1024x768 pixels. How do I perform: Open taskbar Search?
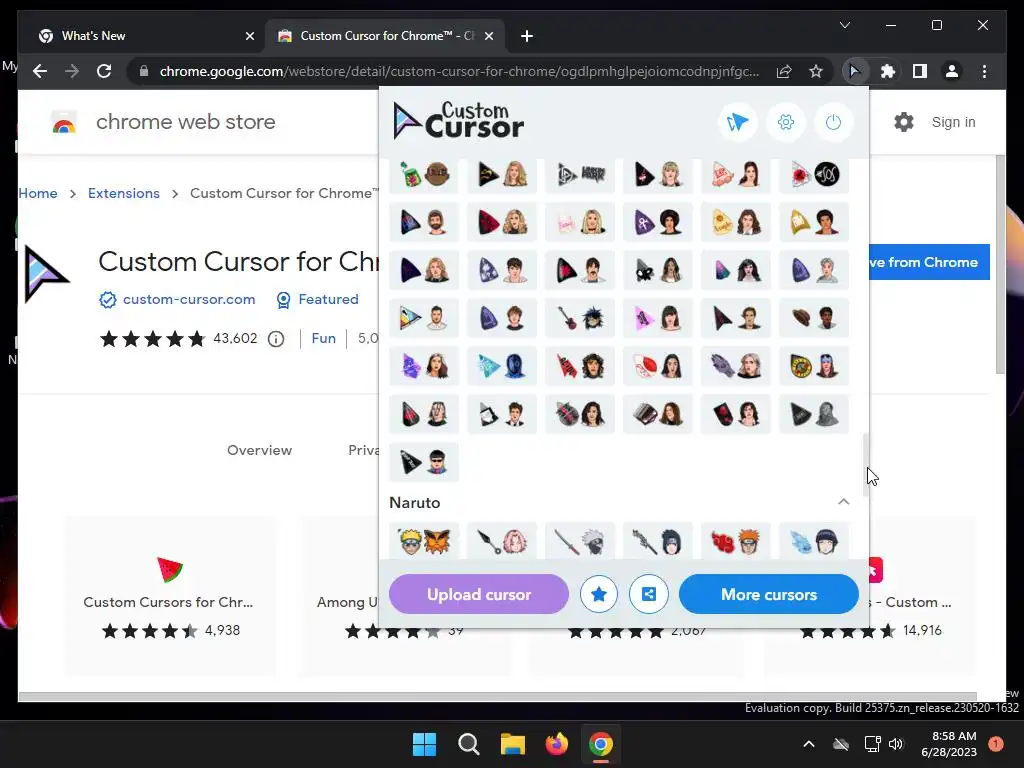[468, 744]
